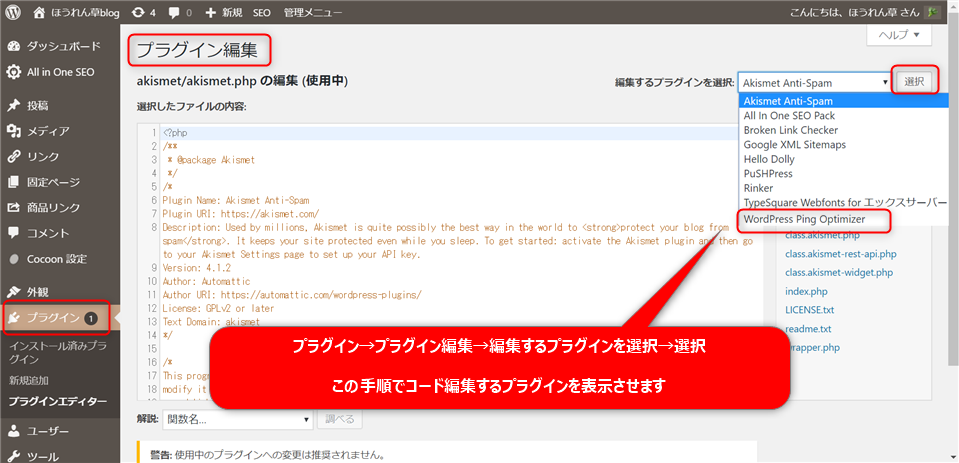Choose Hello Dolly option
The image size is (959, 463).
click(843, 159)
